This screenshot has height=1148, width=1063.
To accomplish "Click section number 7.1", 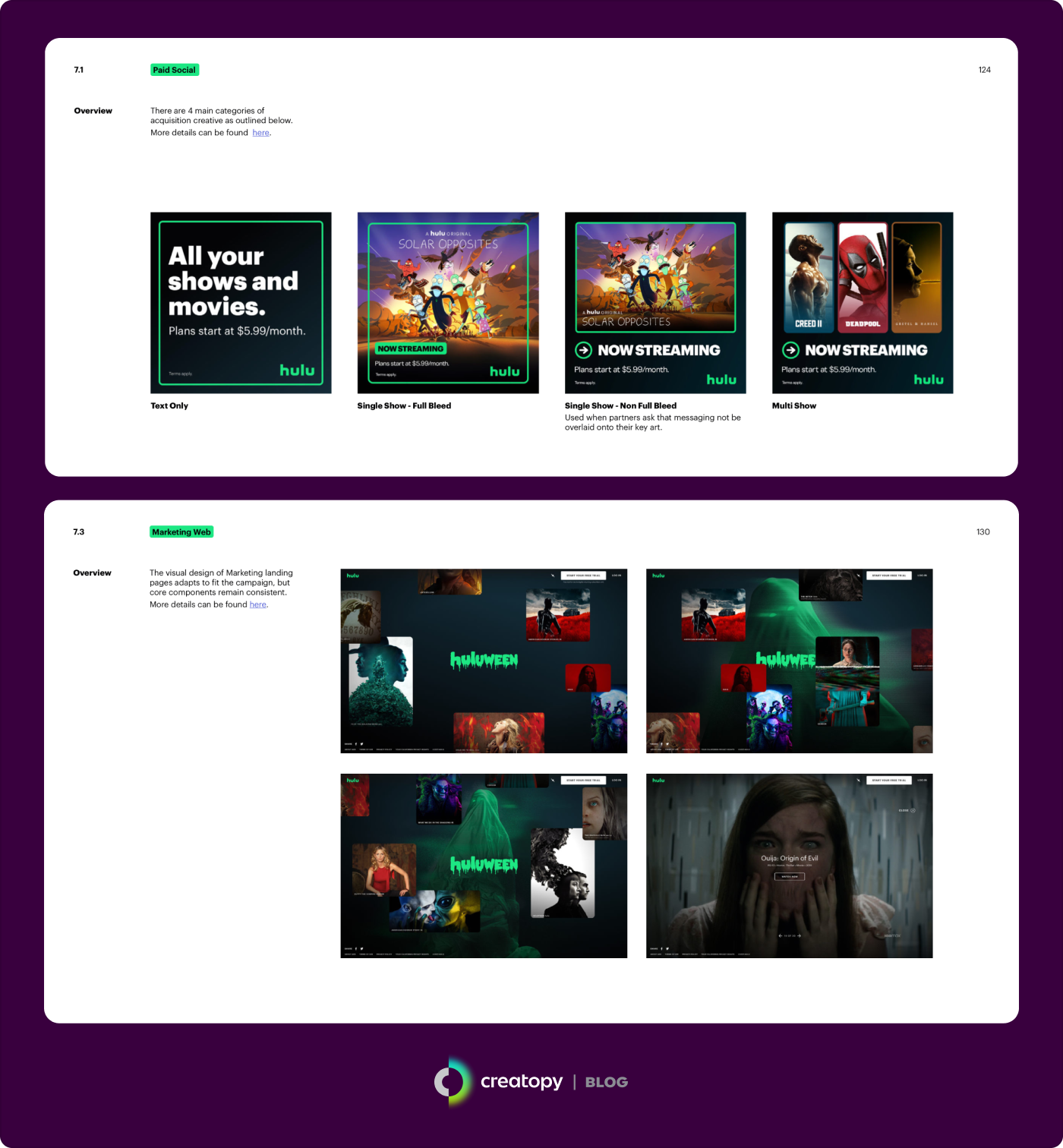I will [79, 70].
